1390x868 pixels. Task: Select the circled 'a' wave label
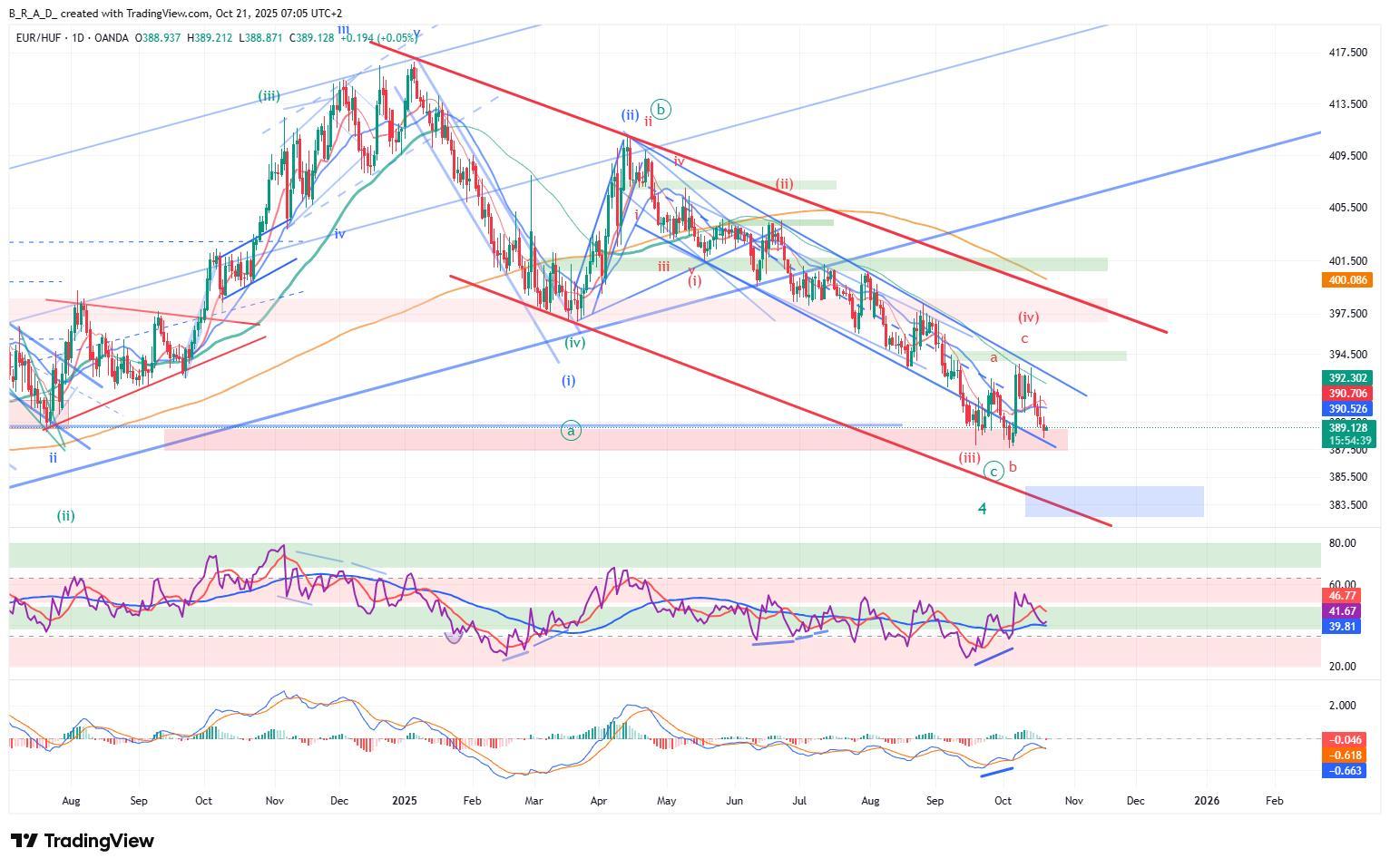(x=571, y=431)
